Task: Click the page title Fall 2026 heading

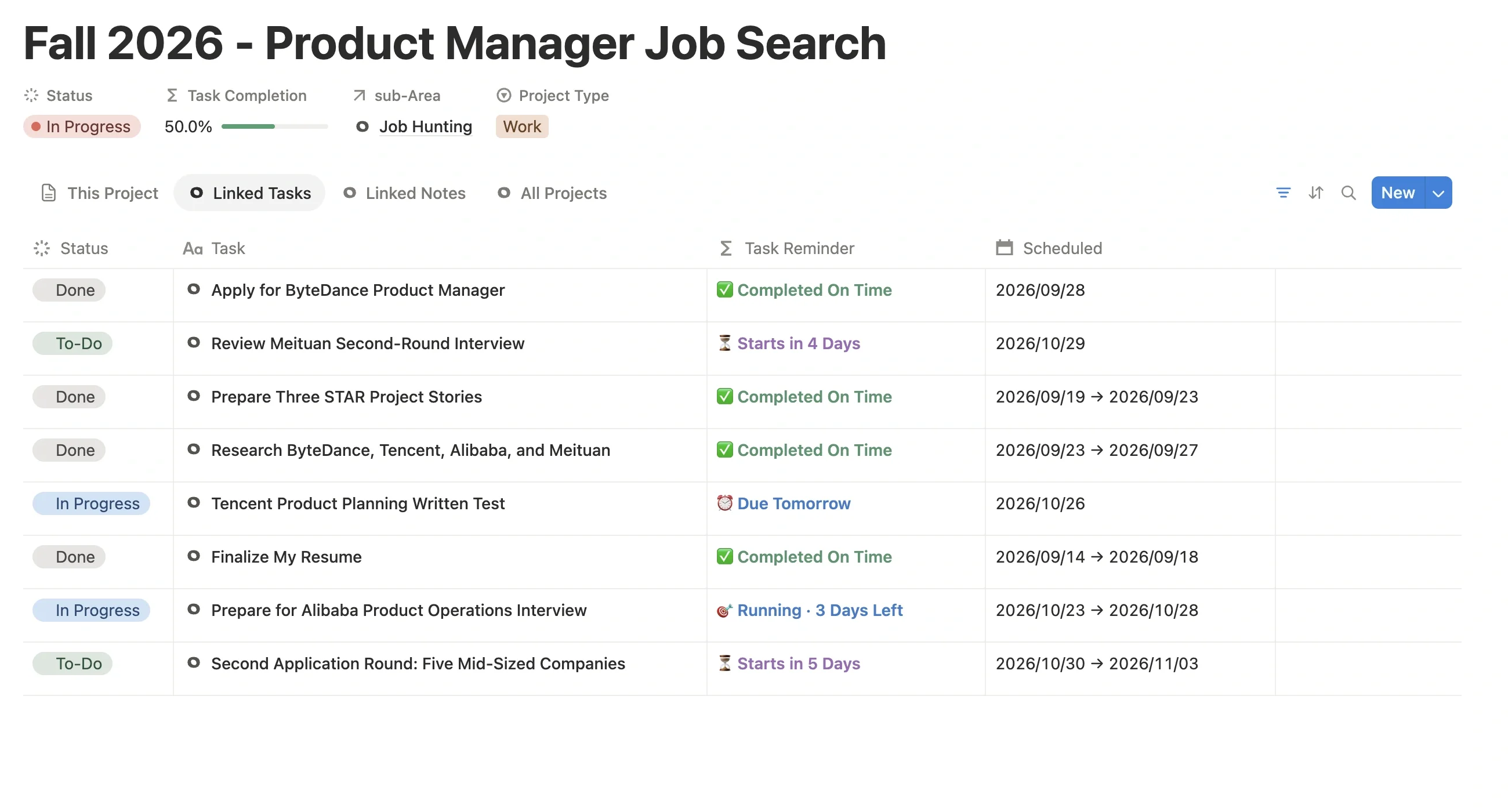Action: click(x=454, y=43)
